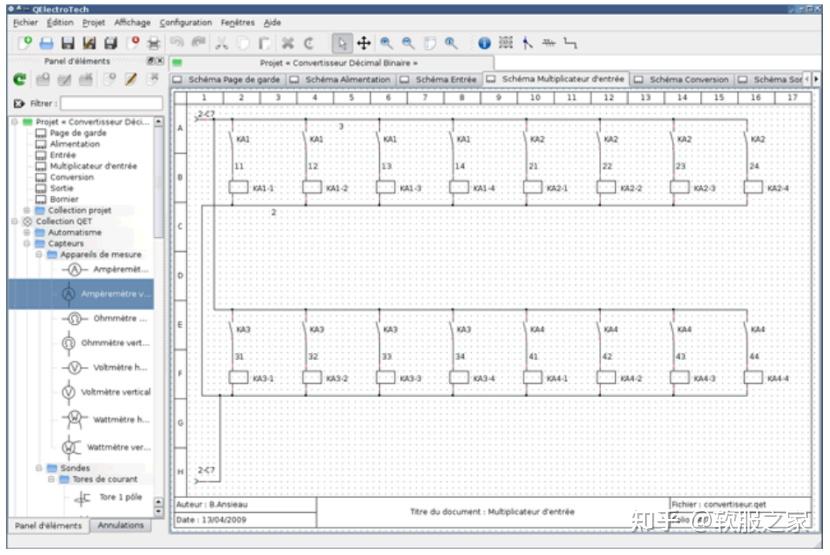Click the Save All icon

point(110,43)
